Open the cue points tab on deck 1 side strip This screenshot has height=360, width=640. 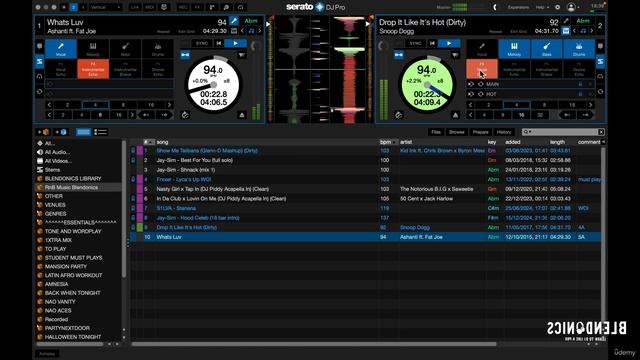40,46
